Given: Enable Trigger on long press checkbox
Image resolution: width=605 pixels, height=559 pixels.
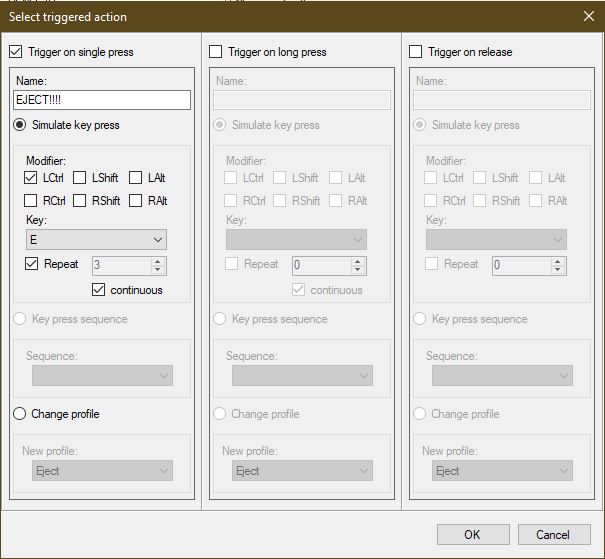Looking at the screenshot, I should click(215, 52).
